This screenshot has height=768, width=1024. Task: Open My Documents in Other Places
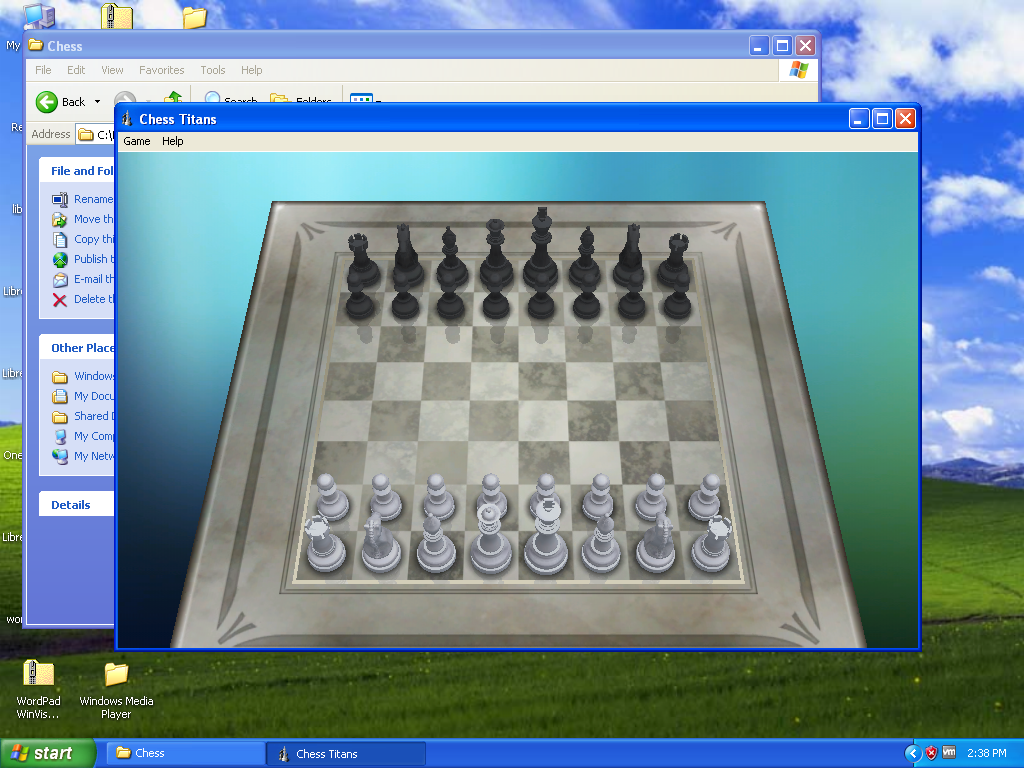coord(93,396)
